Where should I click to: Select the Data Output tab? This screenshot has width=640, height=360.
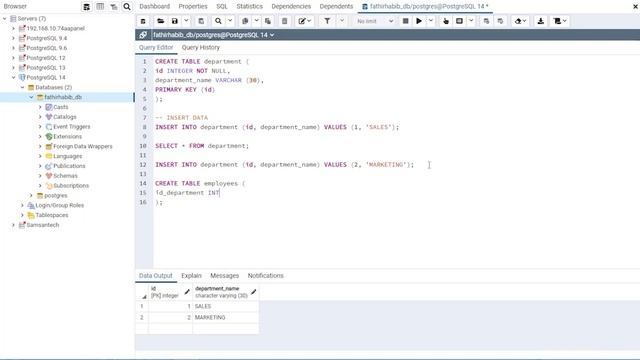point(156,276)
